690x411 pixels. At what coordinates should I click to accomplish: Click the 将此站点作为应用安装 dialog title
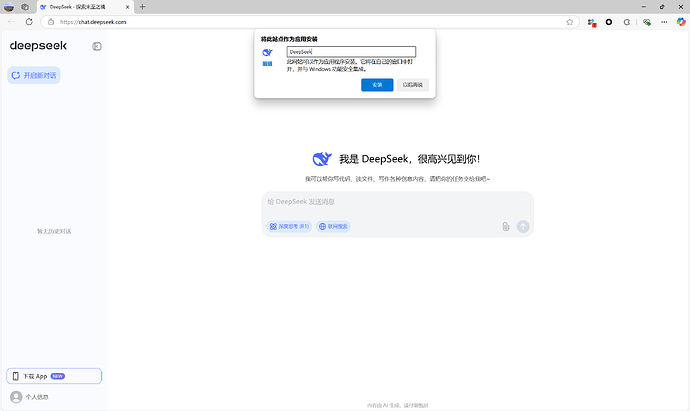(289, 39)
